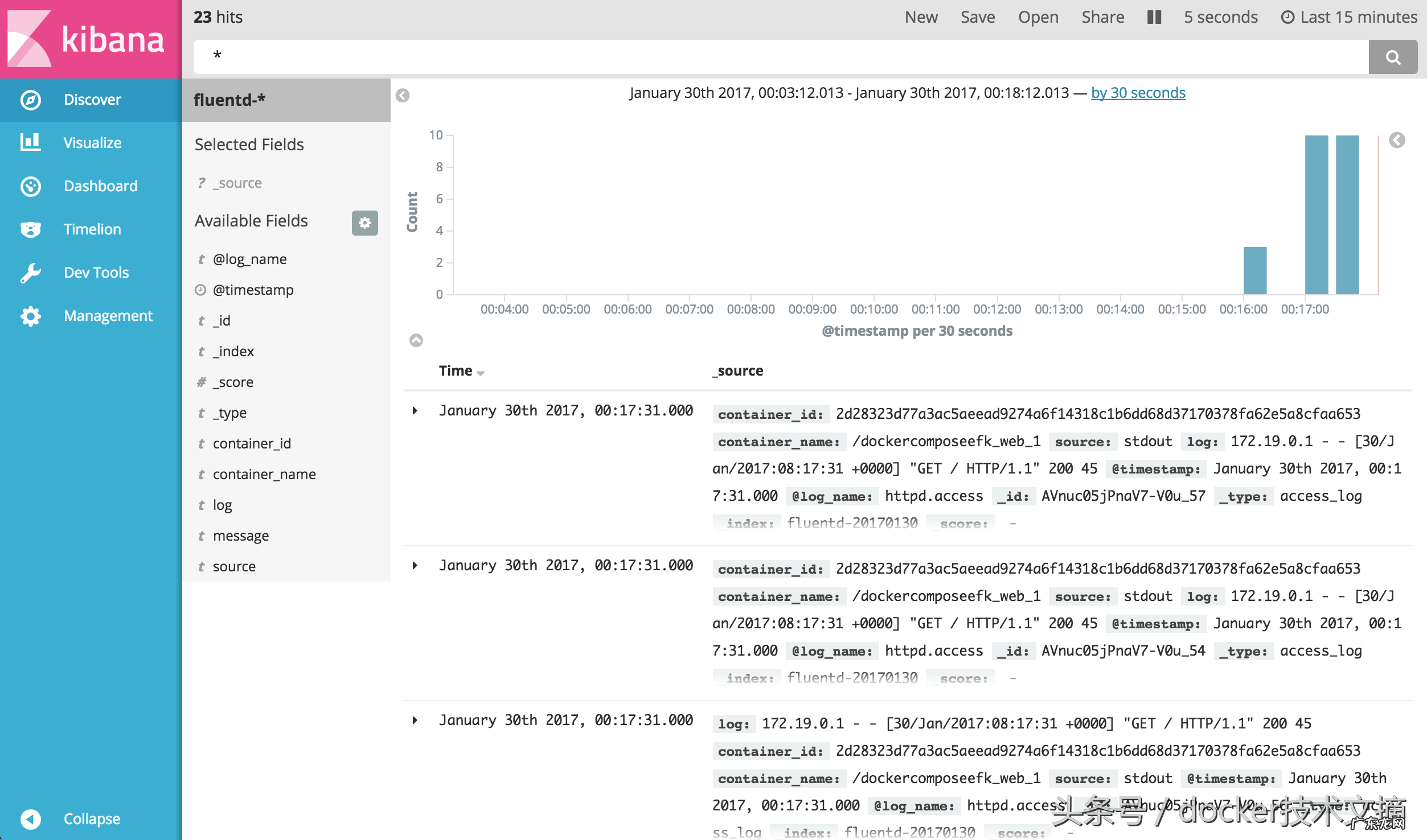
Task: Open the Share menu
Action: tap(1102, 17)
